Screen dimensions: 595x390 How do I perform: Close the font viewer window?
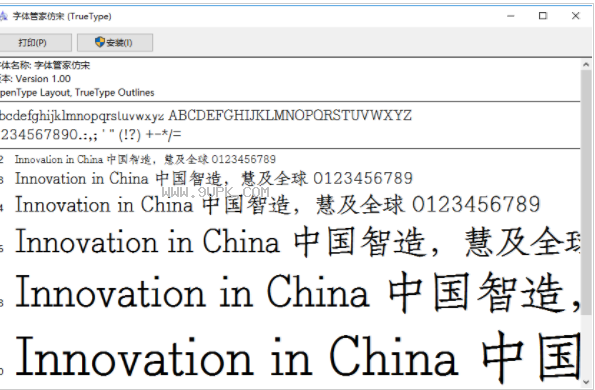pos(575,16)
